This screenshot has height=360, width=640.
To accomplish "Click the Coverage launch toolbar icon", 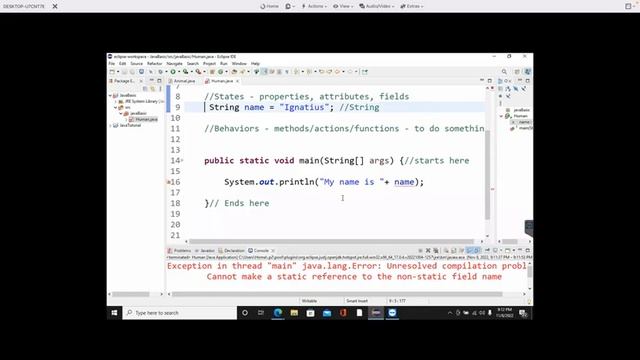I will coord(186,72).
